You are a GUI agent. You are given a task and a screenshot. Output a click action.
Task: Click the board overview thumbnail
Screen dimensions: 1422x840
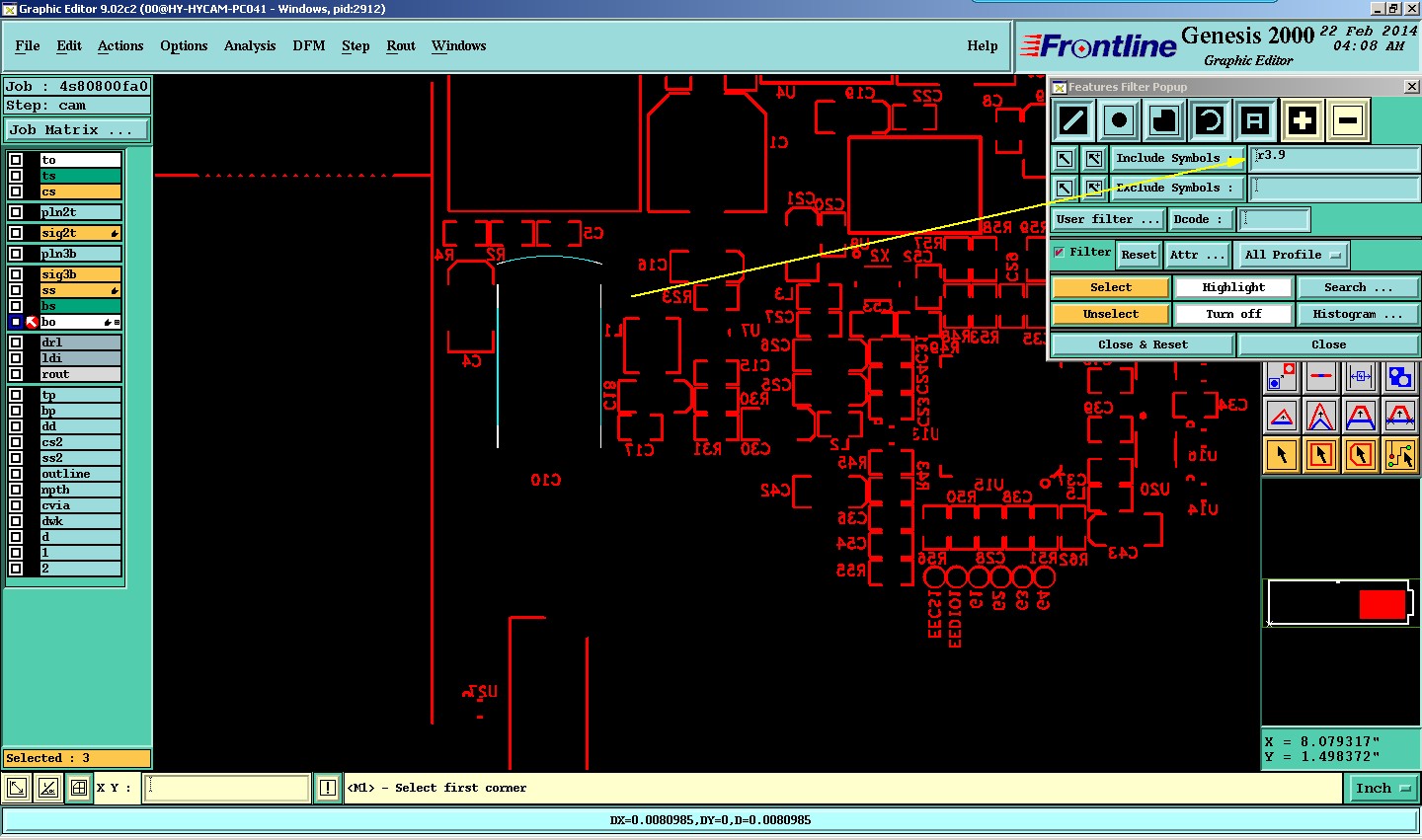(x=1340, y=603)
